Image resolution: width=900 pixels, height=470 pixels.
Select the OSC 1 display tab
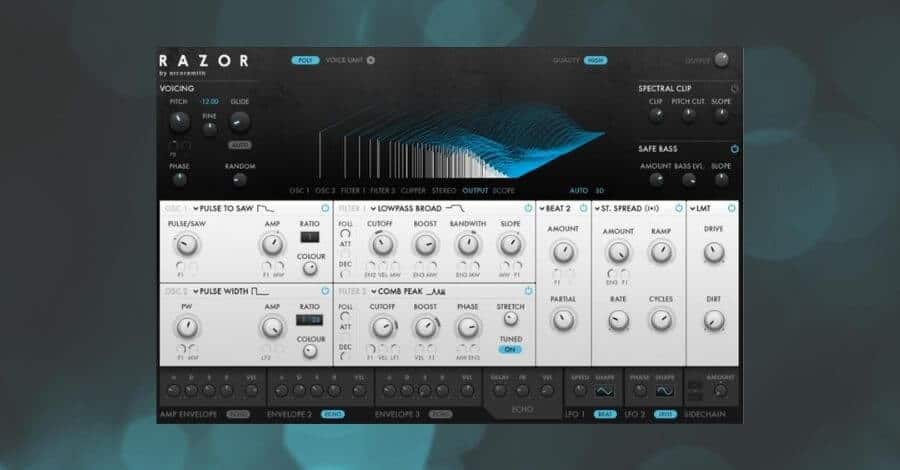[299, 191]
